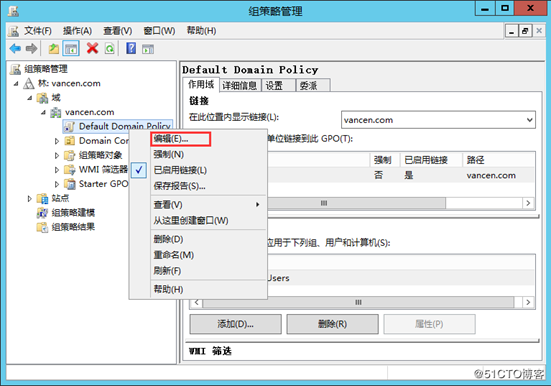Image resolution: width=551 pixels, height=386 pixels.
Task: Collapse the 域 tree node
Action: (x=30, y=98)
